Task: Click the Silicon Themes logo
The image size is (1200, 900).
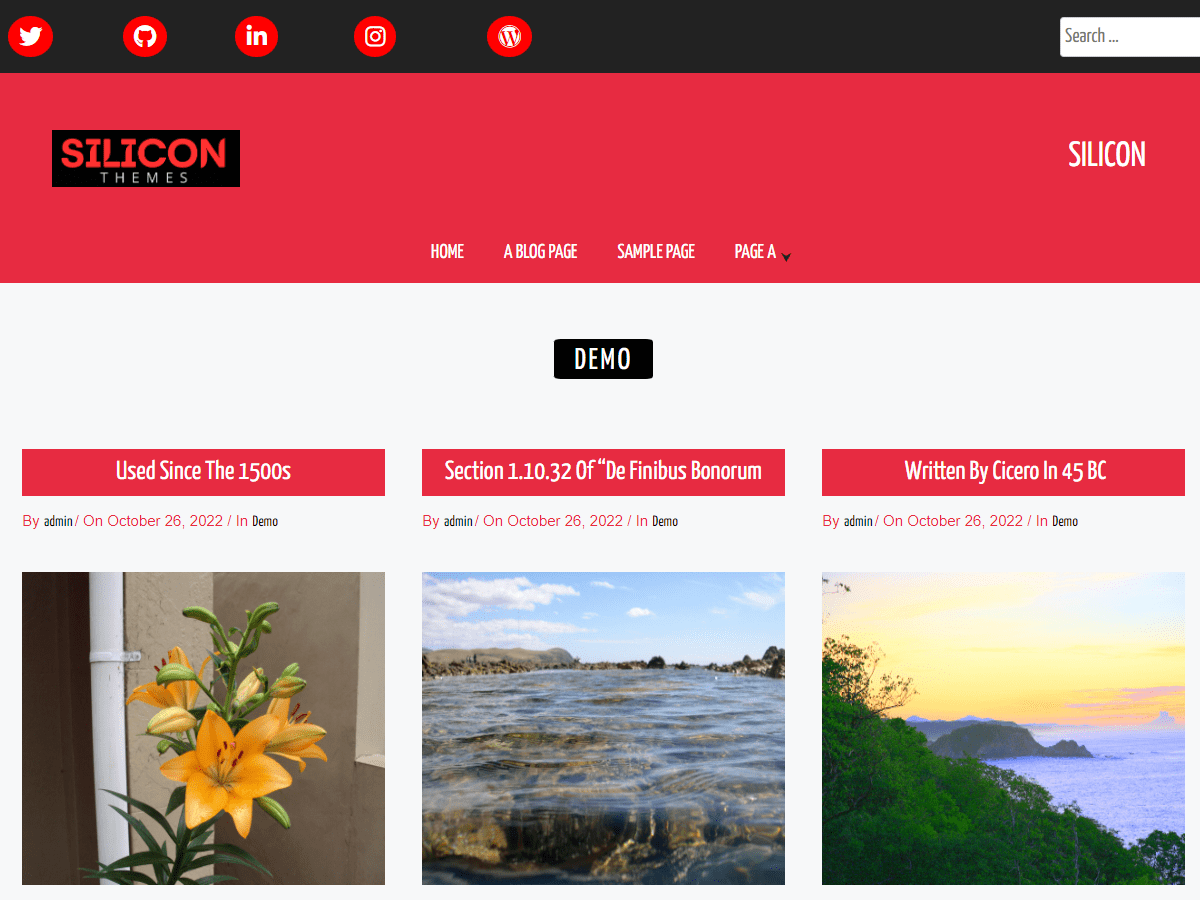Action: [146, 158]
